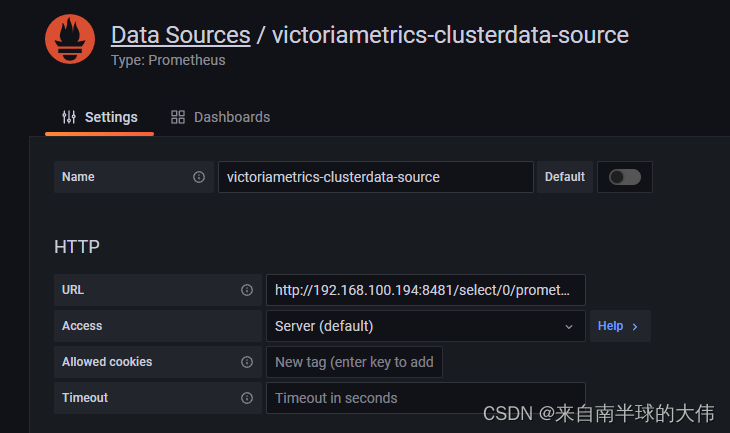Click the Type: Prometheus subtitle text
Viewport: 730px width, 433px height.
[168, 60]
